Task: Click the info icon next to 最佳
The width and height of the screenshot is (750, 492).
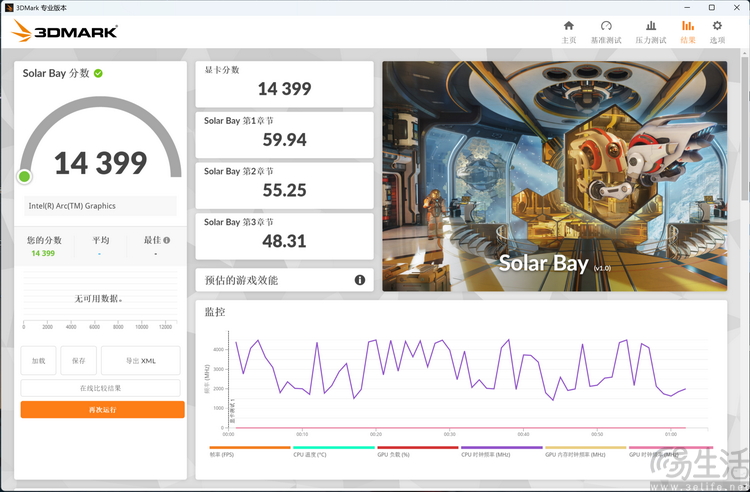Action: point(166,240)
